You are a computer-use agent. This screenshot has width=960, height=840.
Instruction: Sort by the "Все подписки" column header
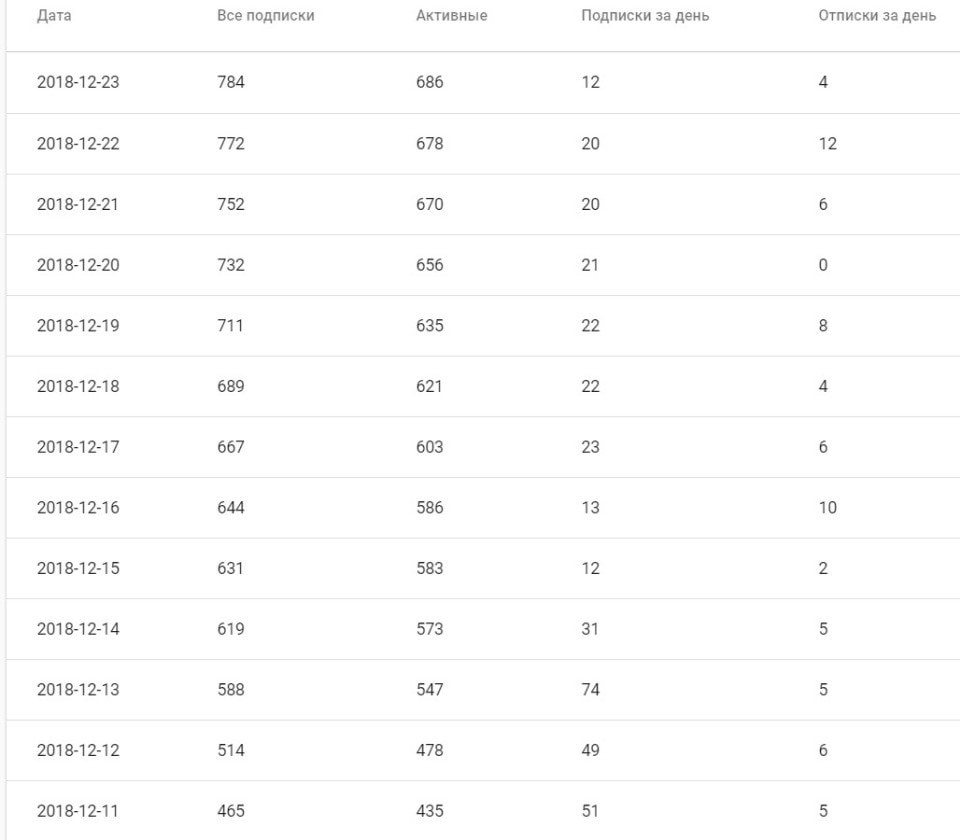pyautogui.click(x=265, y=17)
